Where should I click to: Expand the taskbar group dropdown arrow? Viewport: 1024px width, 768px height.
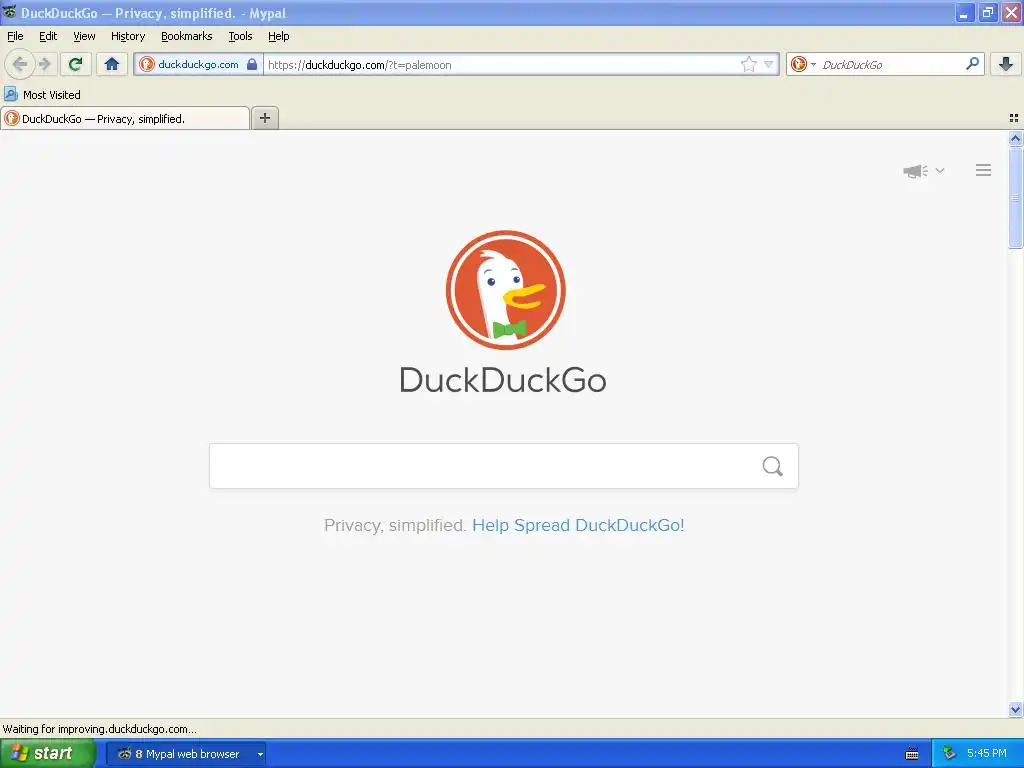(x=260, y=754)
